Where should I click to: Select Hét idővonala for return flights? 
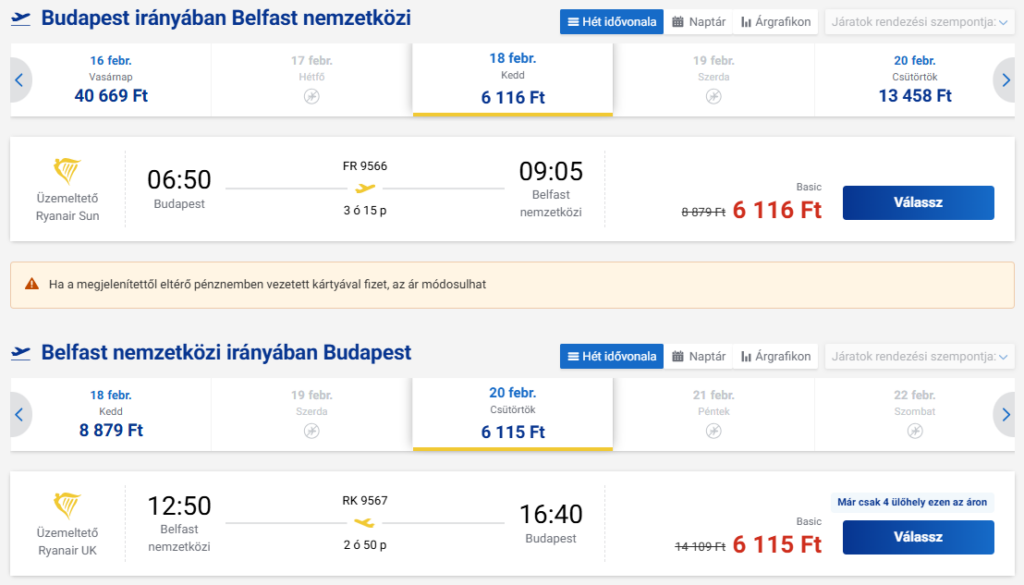coord(612,356)
